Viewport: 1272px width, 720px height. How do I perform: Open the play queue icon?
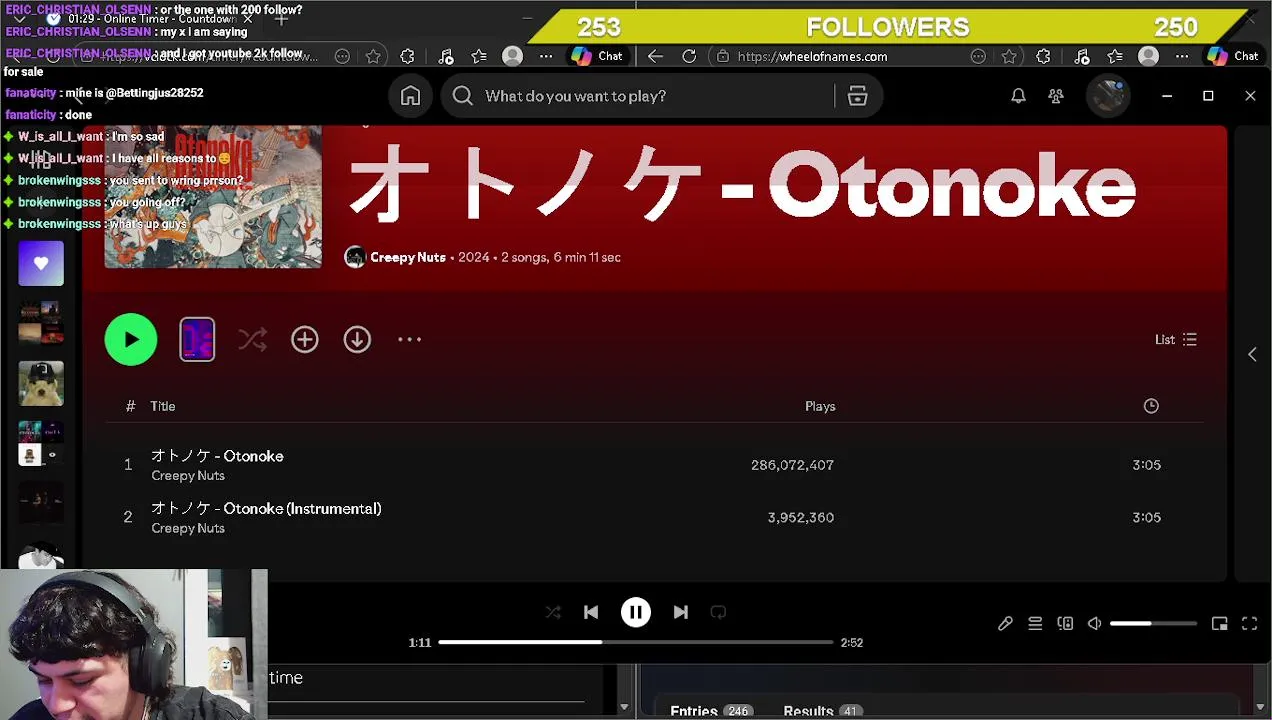pos(1035,624)
